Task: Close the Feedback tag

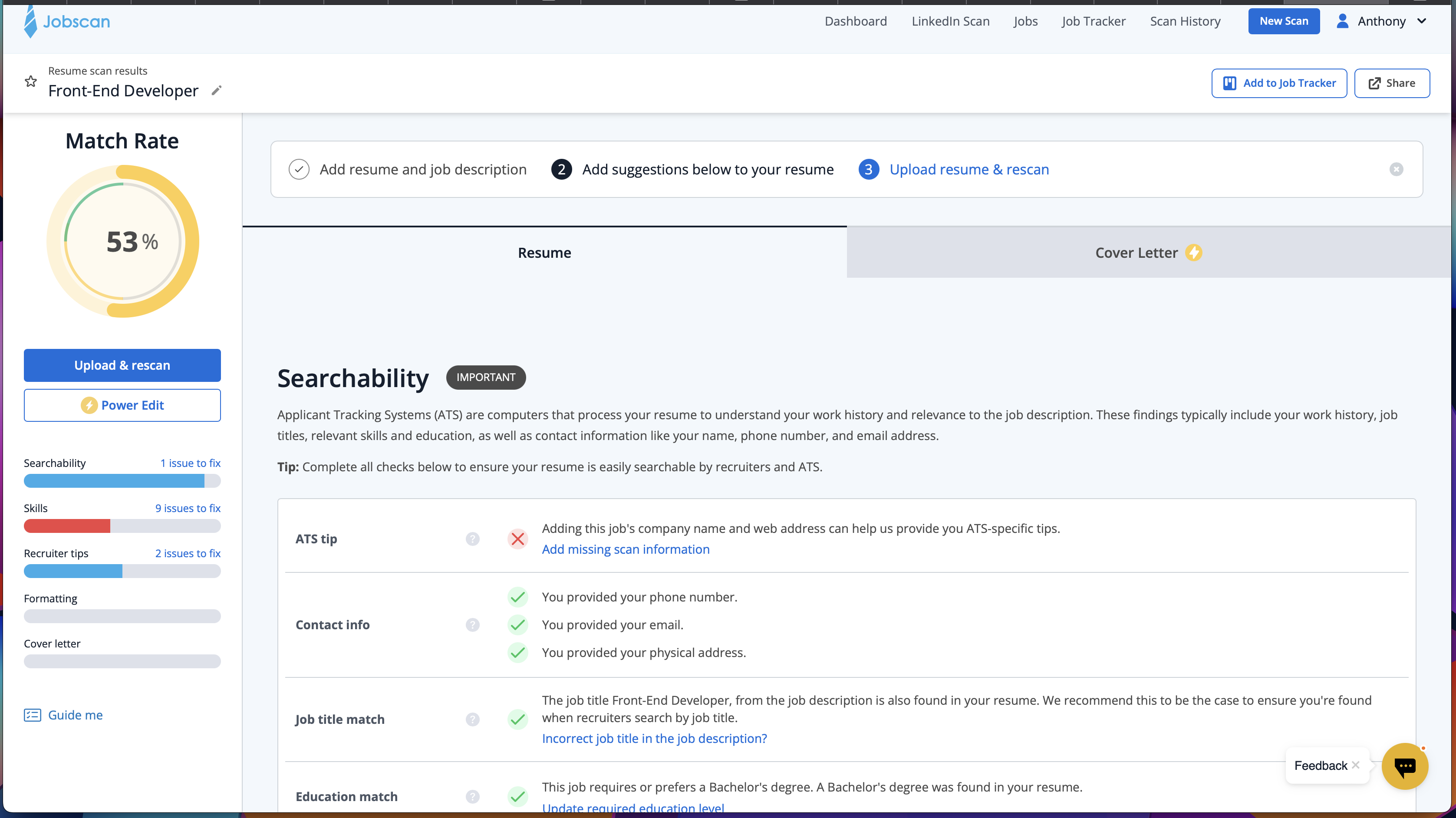Action: click(x=1355, y=765)
